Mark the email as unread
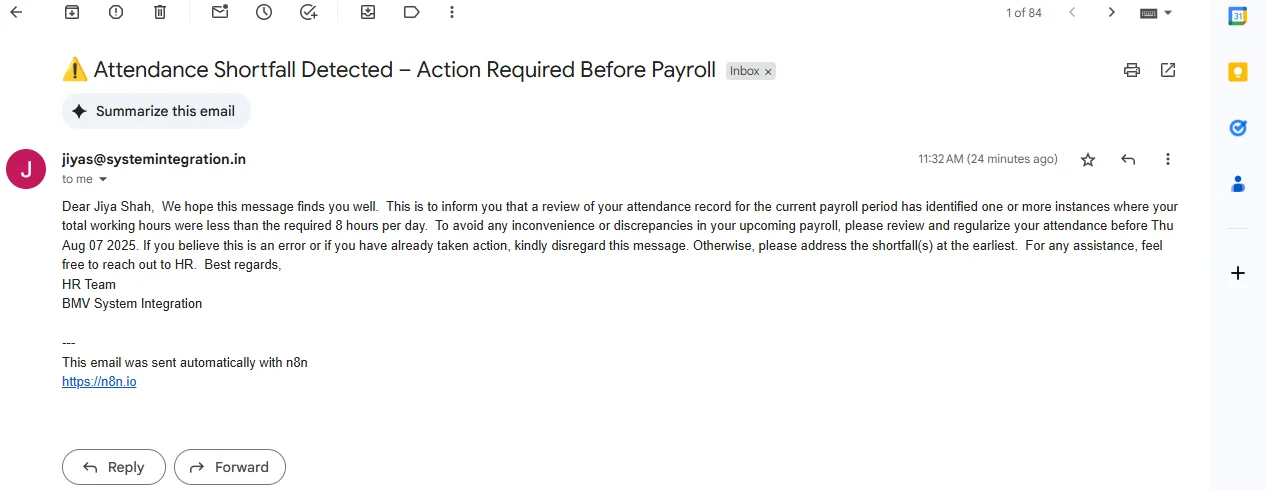This screenshot has width=1266, height=491. pyautogui.click(x=220, y=12)
